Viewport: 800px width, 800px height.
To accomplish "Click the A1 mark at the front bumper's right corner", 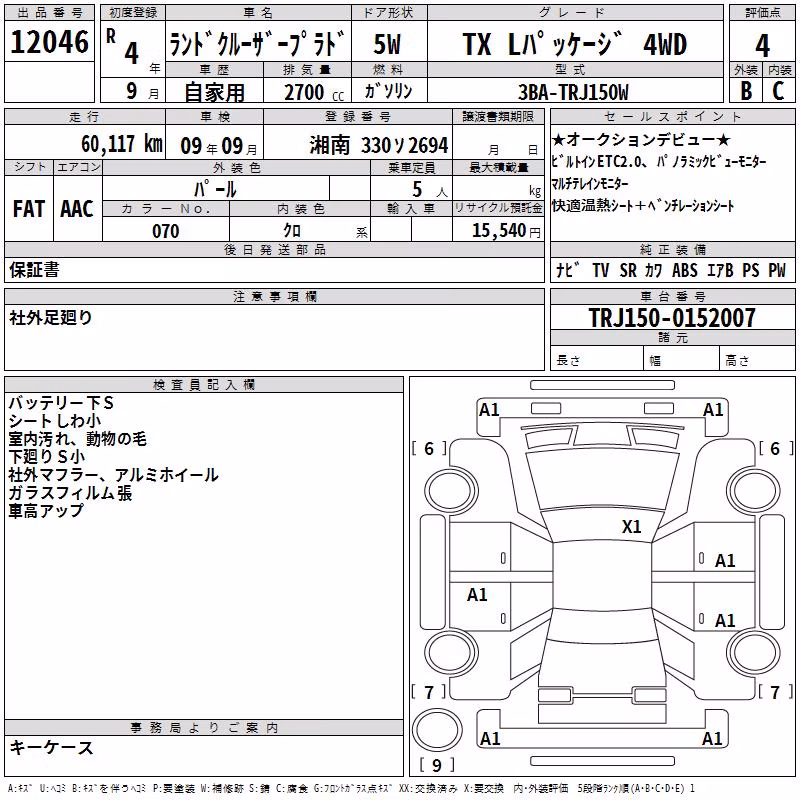I will pyautogui.click(x=713, y=410).
